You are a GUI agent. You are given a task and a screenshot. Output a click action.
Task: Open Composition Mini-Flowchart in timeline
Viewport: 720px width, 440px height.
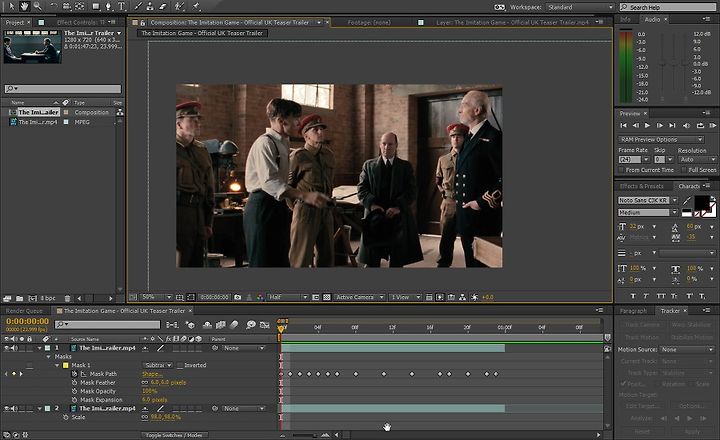(x=173, y=325)
